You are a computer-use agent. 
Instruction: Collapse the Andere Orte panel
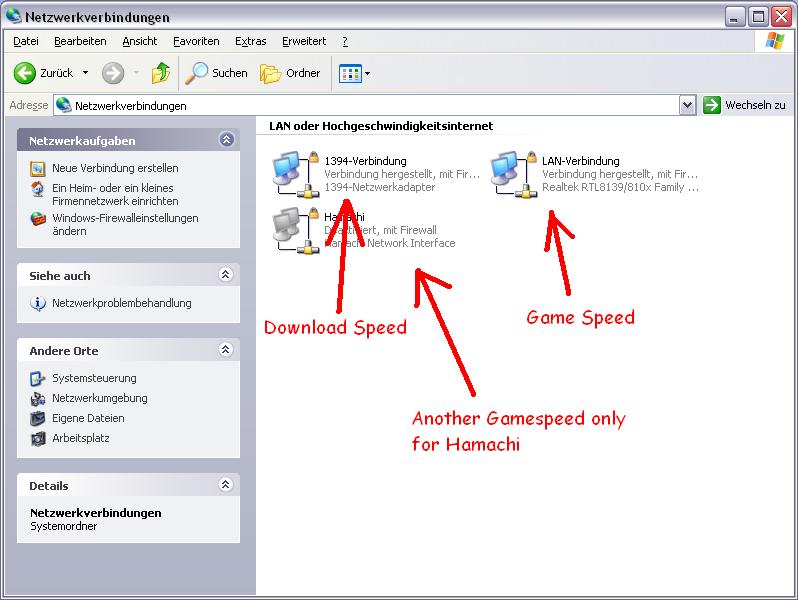(226, 351)
